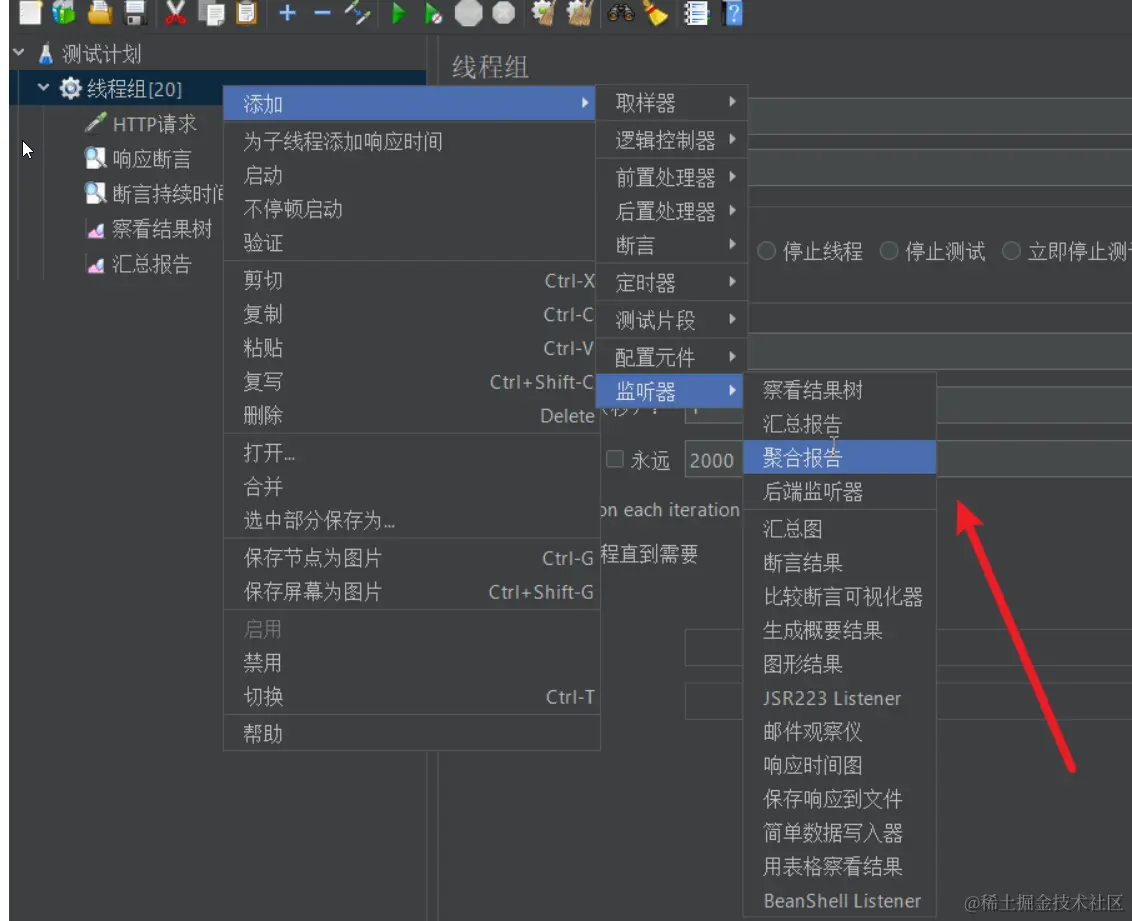Open the Search binoculars icon
Image resolution: width=1132 pixels, height=921 pixels.
(620, 14)
